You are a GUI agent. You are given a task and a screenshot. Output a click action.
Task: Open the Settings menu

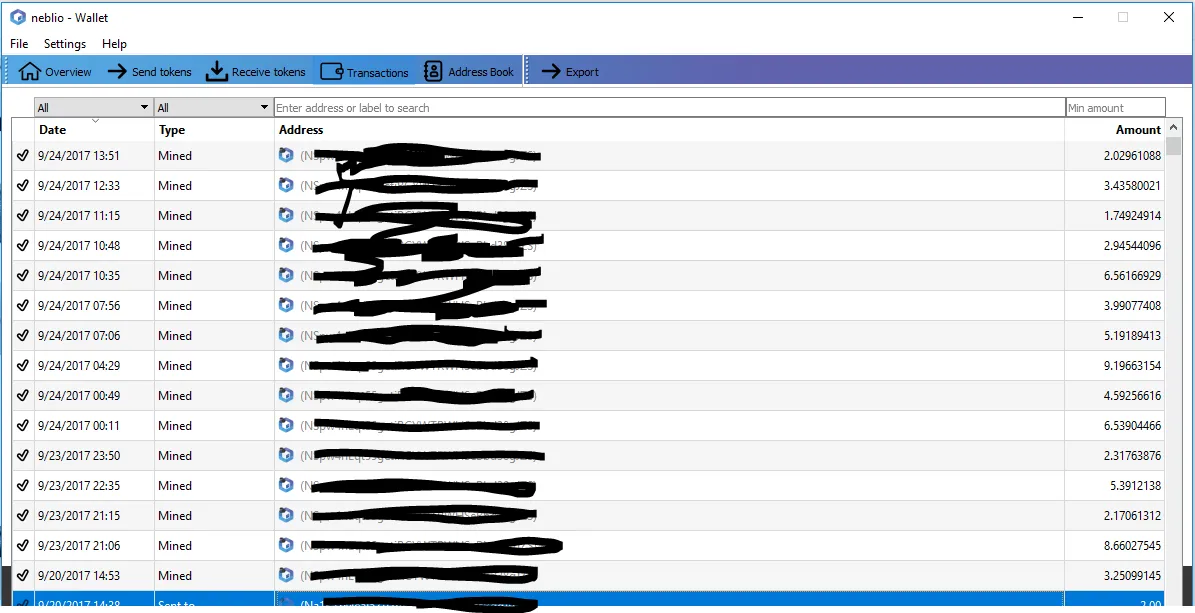(65, 43)
